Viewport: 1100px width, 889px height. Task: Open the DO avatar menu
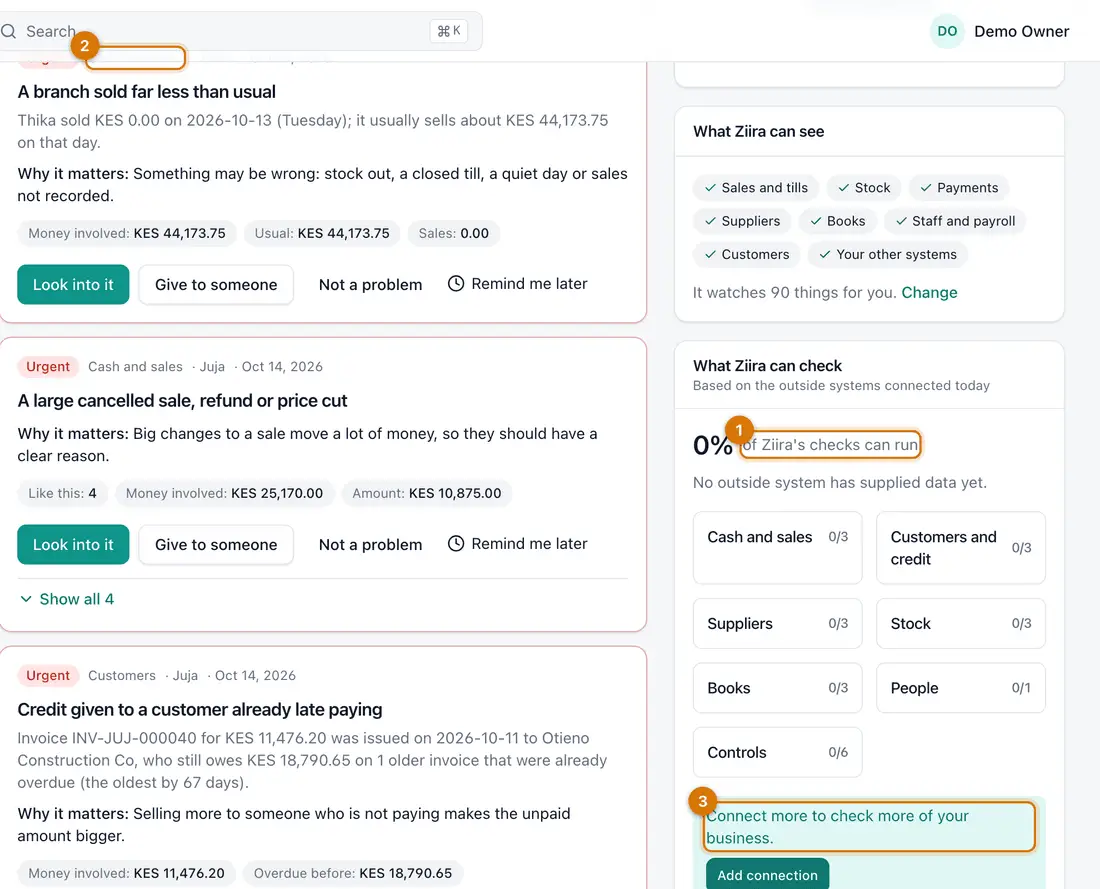click(x=947, y=32)
